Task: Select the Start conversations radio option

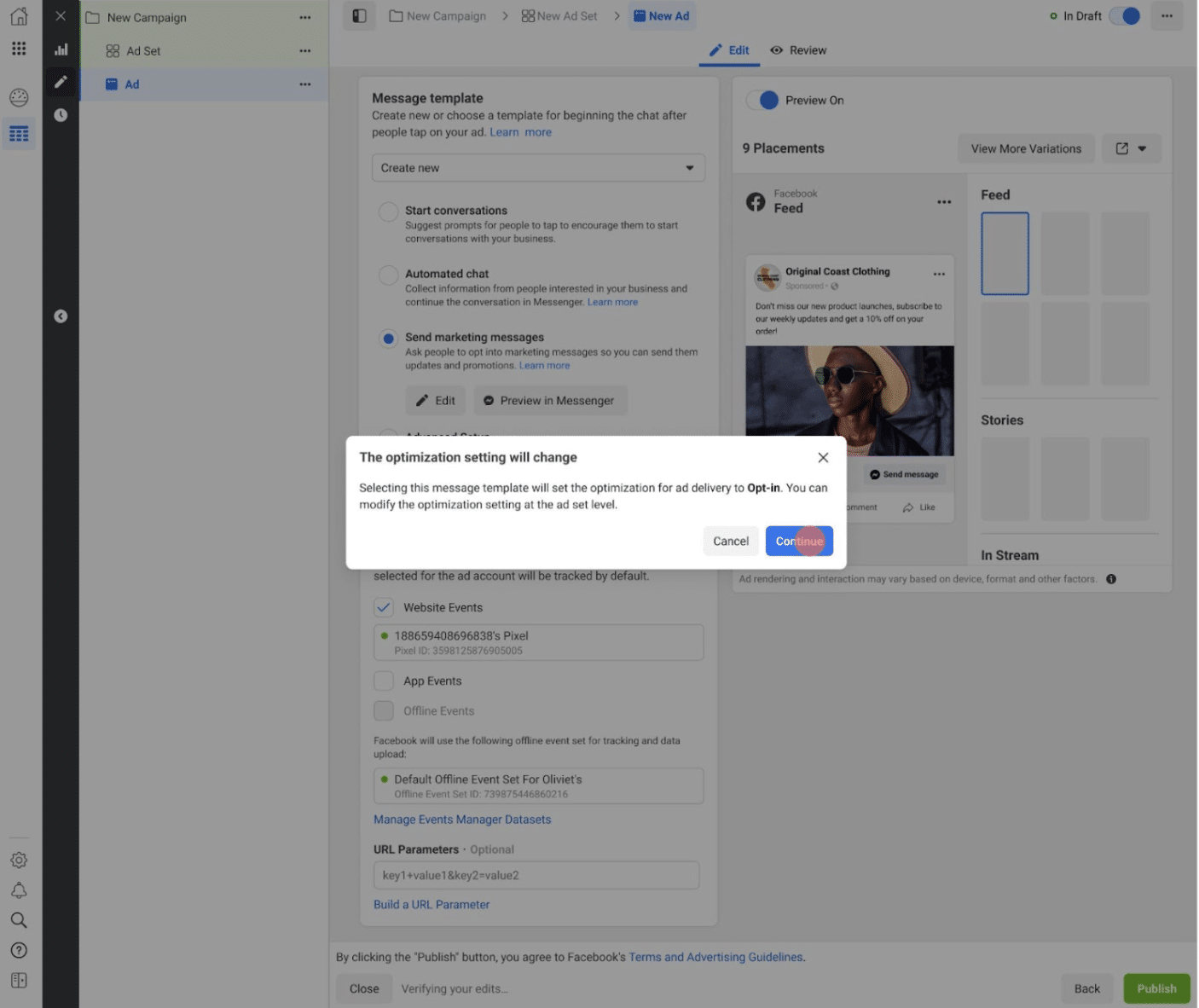Action: (x=388, y=211)
